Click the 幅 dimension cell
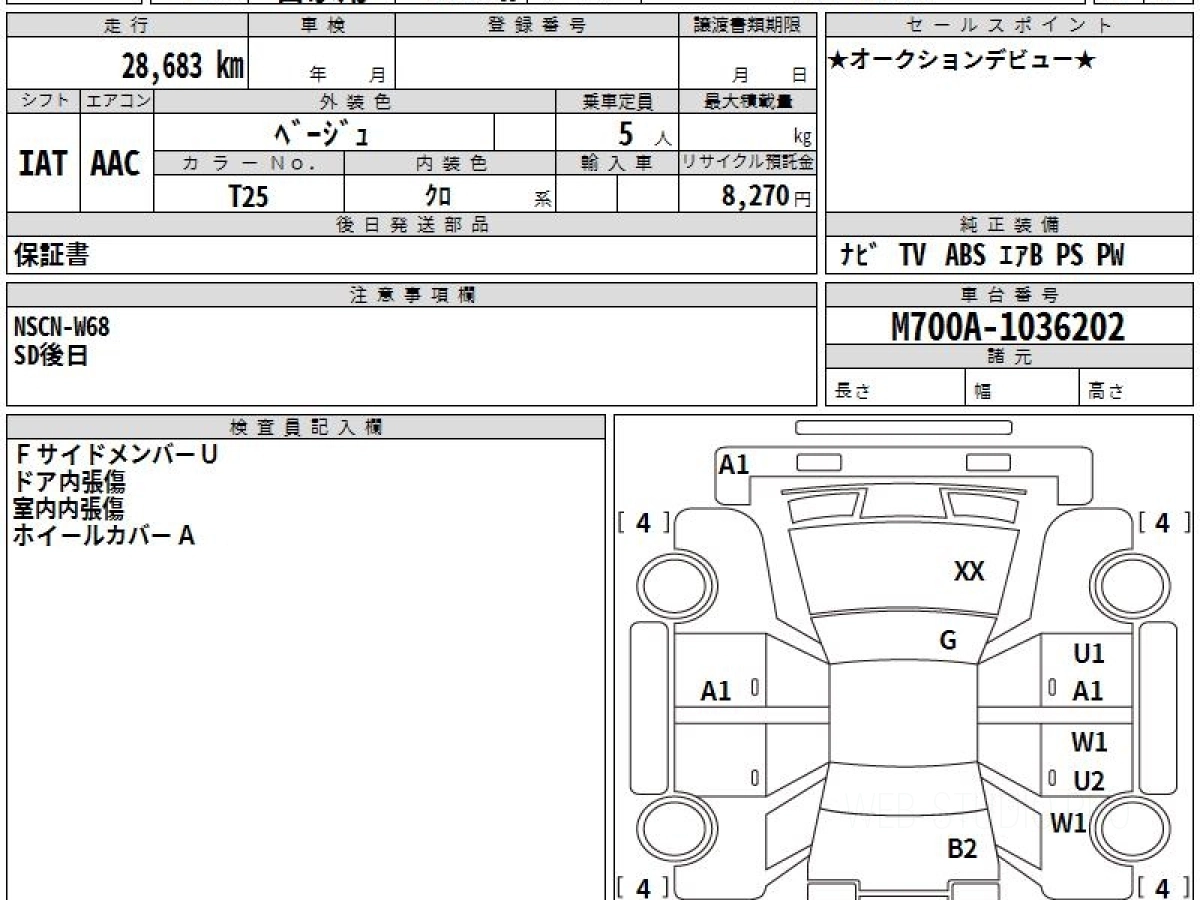 tap(1022, 389)
